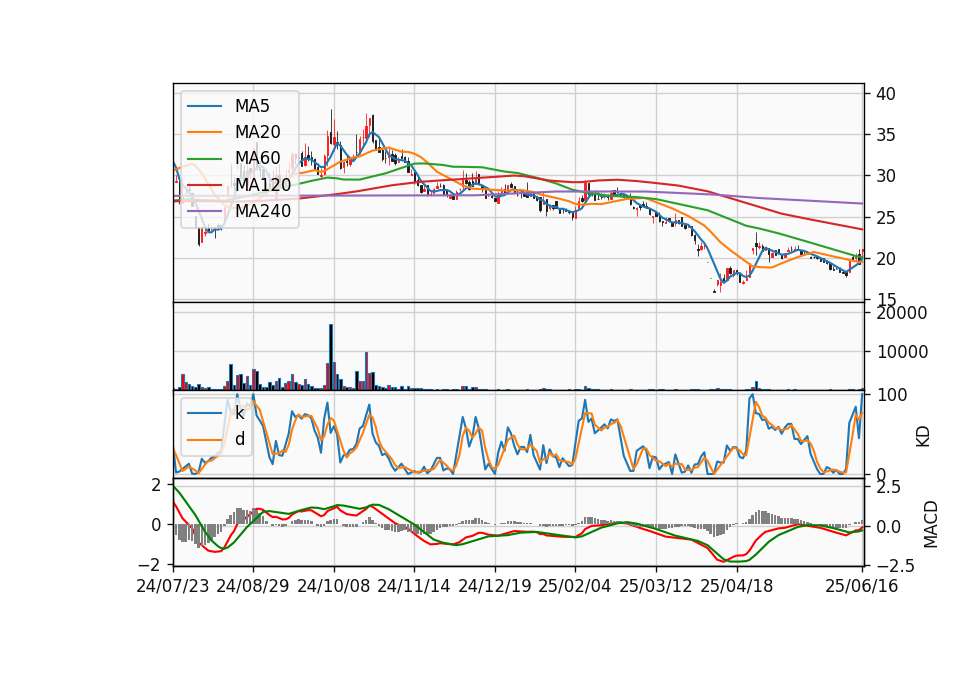Click the red MA120 legend line swatch
Viewport: 960px width, 690px height.
(204, 184)
